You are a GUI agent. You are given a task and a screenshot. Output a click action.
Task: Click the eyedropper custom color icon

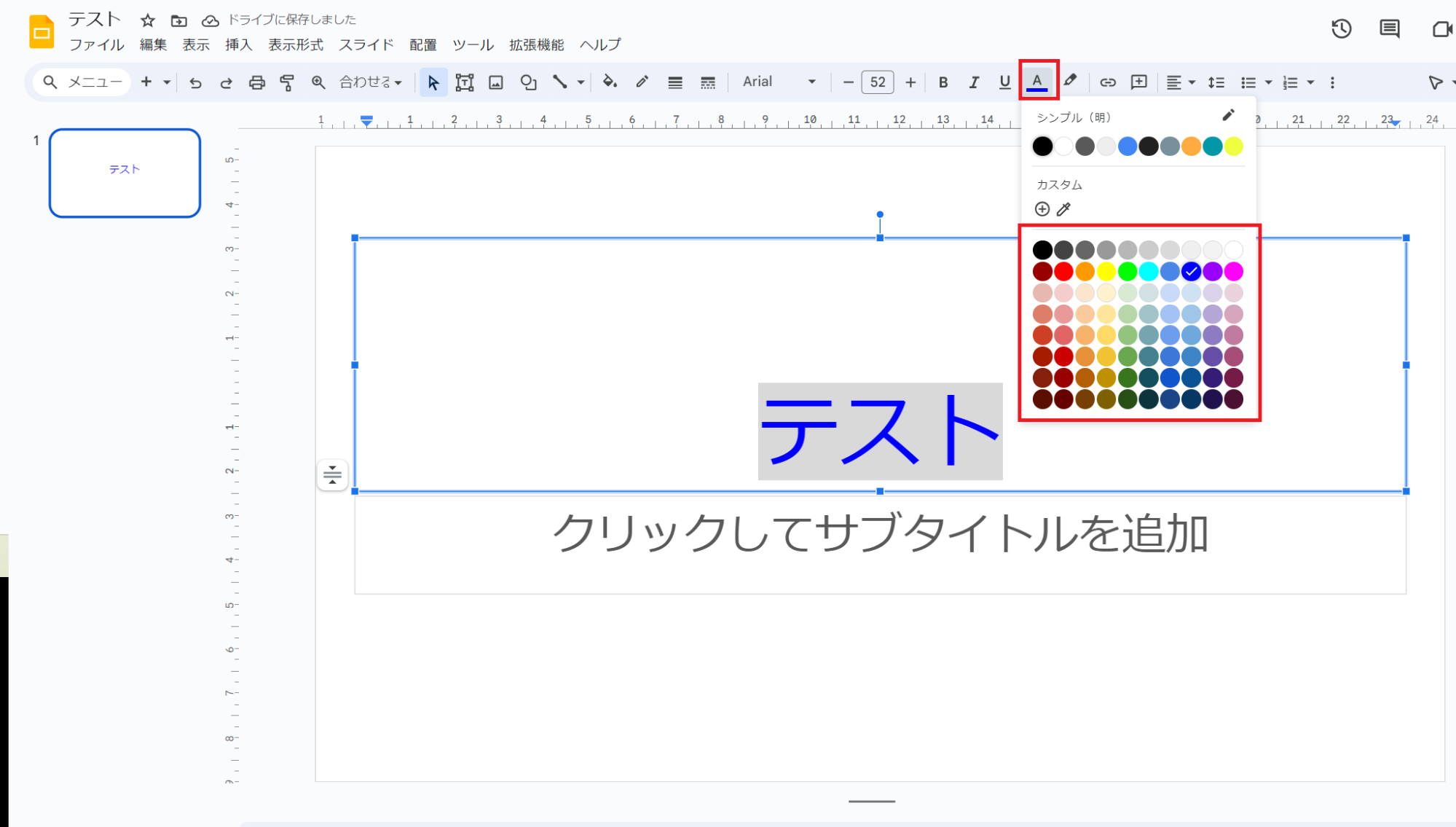[x=1063, y=210]
